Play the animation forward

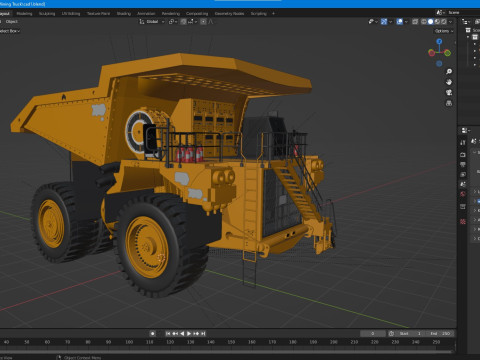pos(189,333)
